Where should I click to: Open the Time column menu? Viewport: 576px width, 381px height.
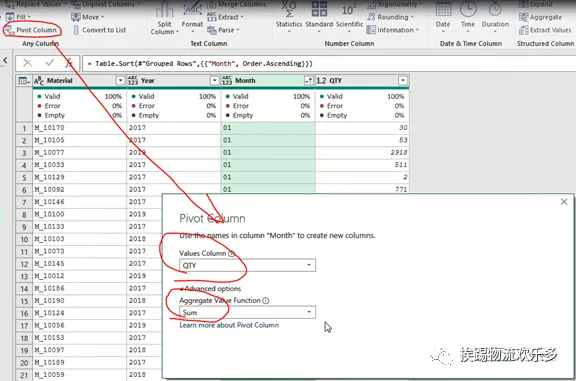pyautogui.click(x=468, y=17)
